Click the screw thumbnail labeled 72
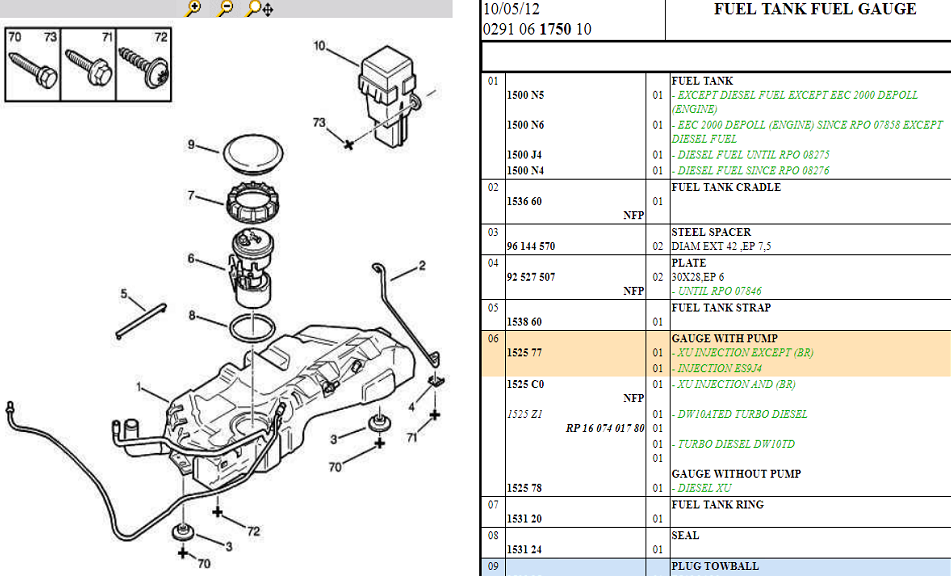The height and width of the screenshot is (576, 951). click(144, 64)
